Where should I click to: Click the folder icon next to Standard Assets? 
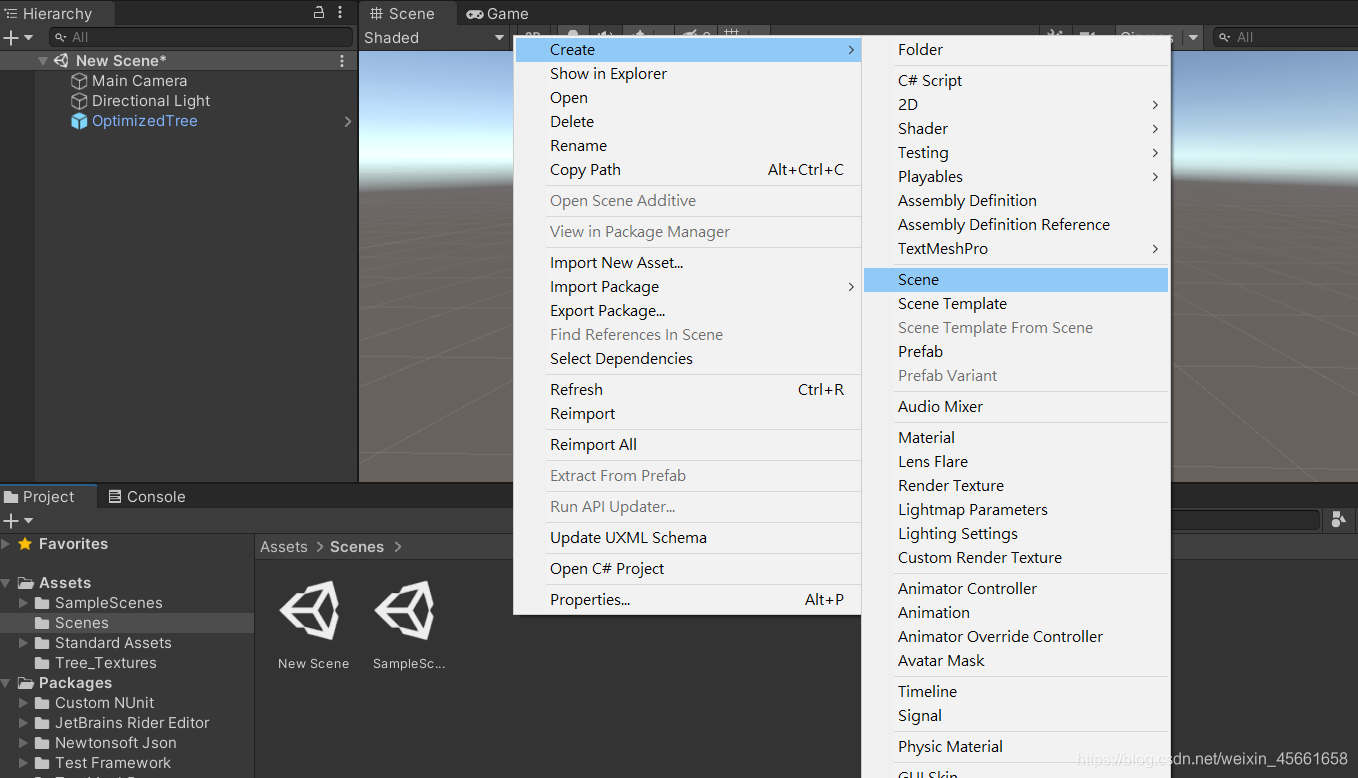[x=42, y=643]
